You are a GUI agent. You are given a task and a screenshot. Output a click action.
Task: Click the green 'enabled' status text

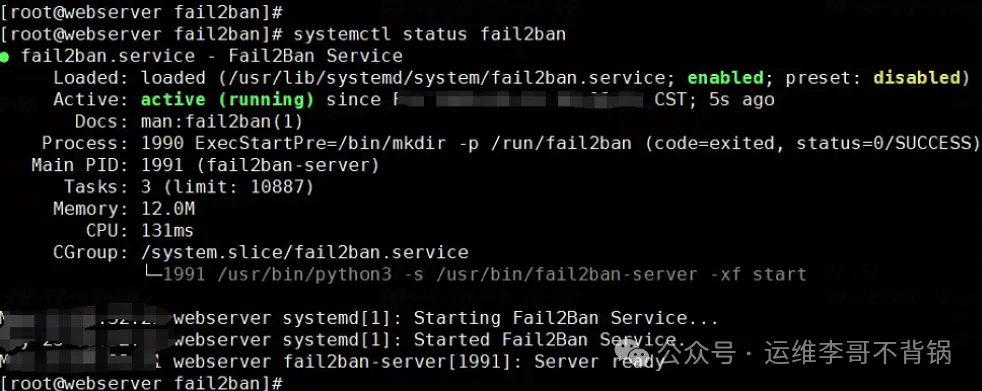725,78
